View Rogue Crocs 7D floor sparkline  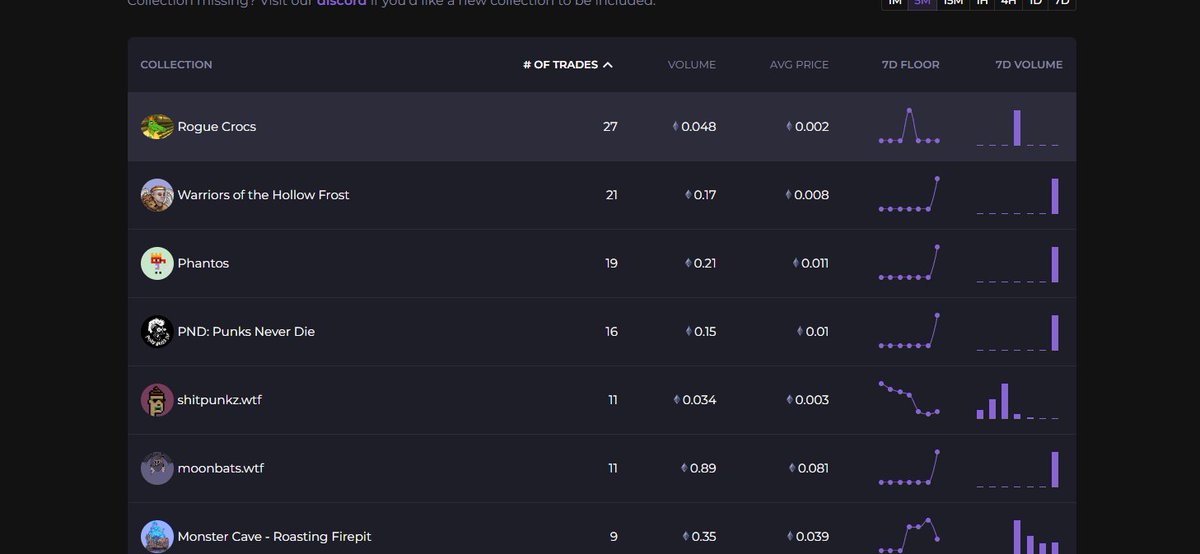pyautogui.click(x=909, y=126)
